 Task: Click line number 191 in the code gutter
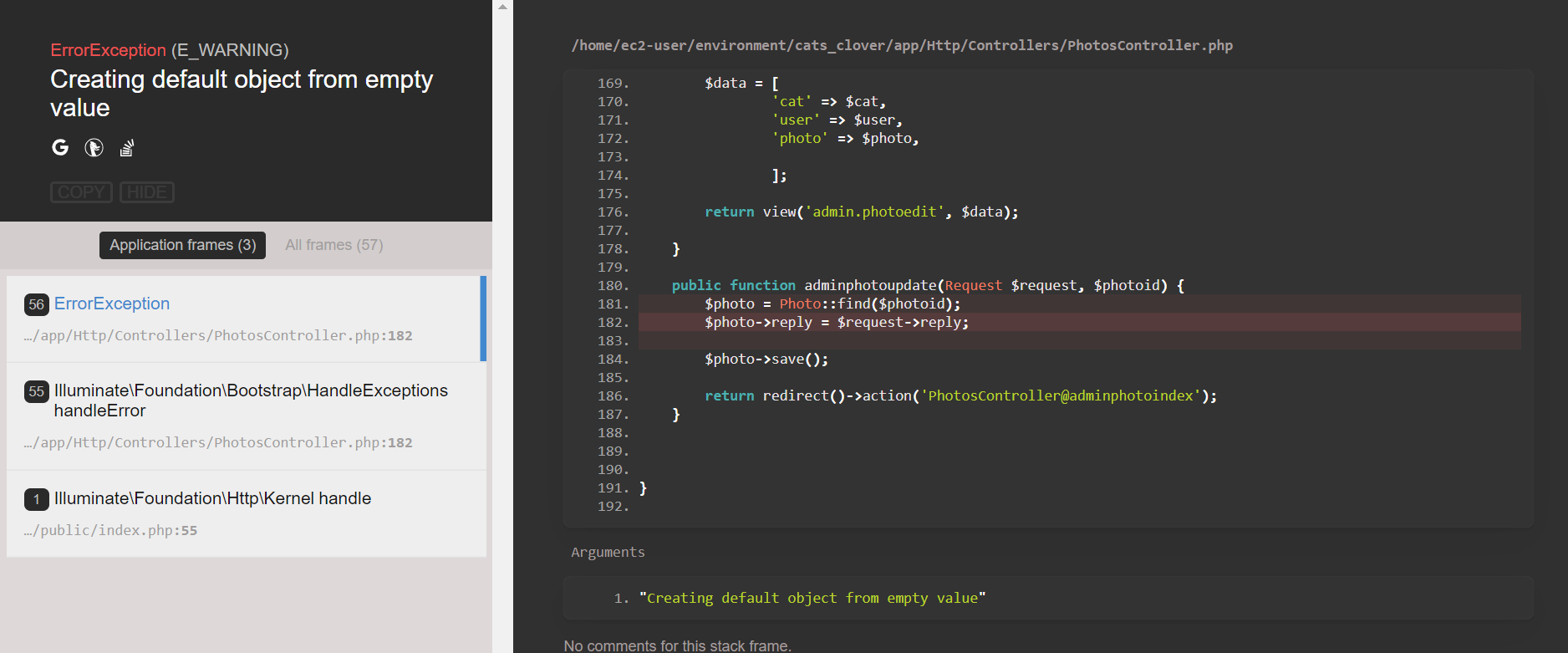click(x=613, y=487)
